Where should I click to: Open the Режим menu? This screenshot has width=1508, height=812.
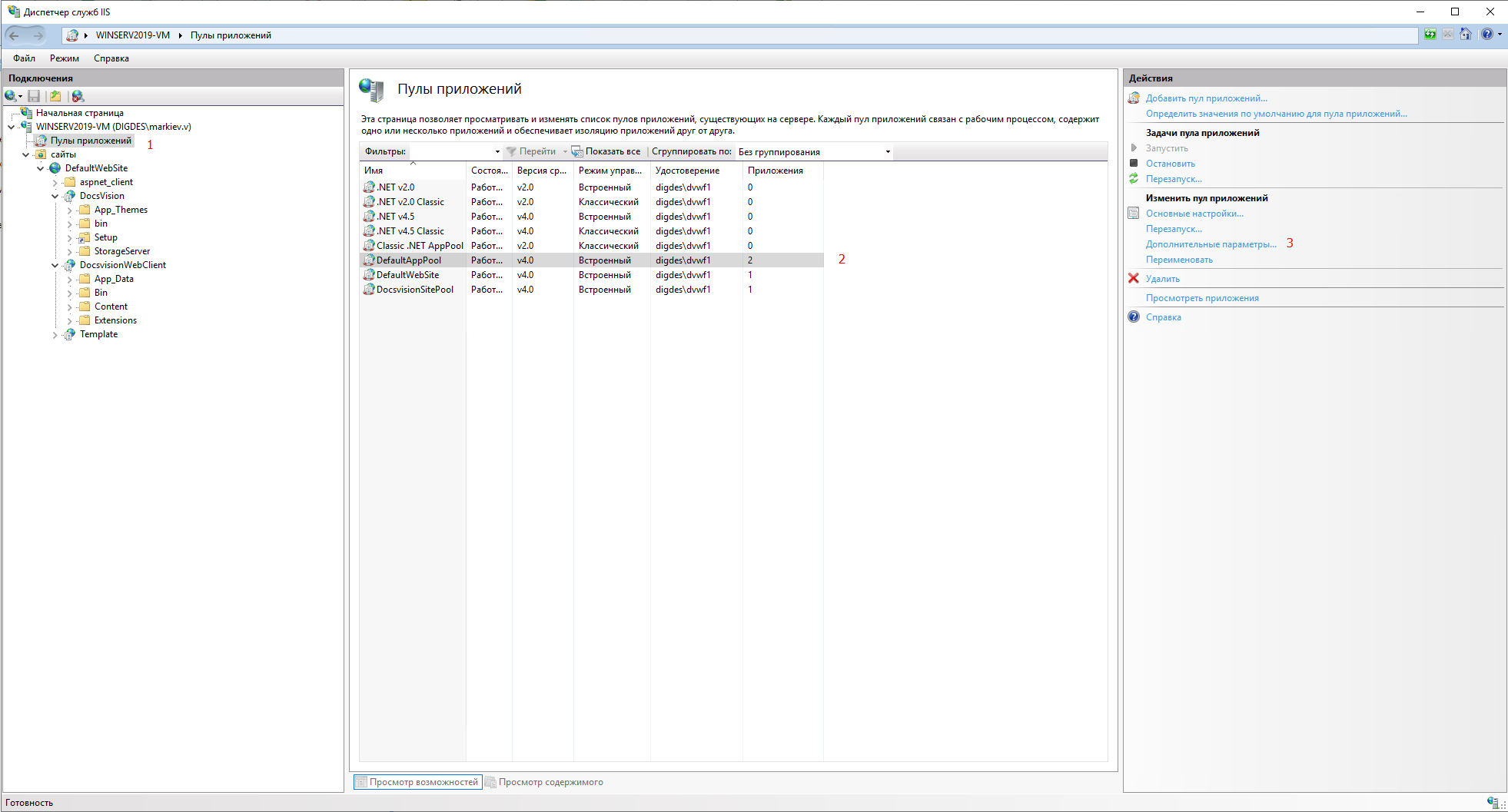tap(65, 58)
